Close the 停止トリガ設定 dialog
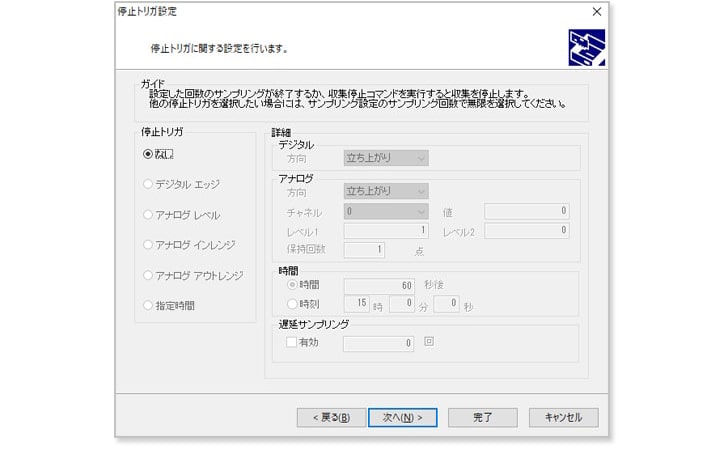The height and width of the screenshot is (454, 720). click(597, 11)
